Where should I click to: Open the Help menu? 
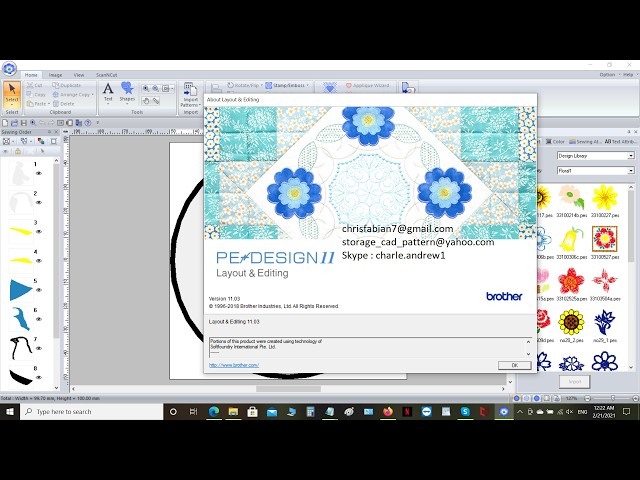[628, 75]
